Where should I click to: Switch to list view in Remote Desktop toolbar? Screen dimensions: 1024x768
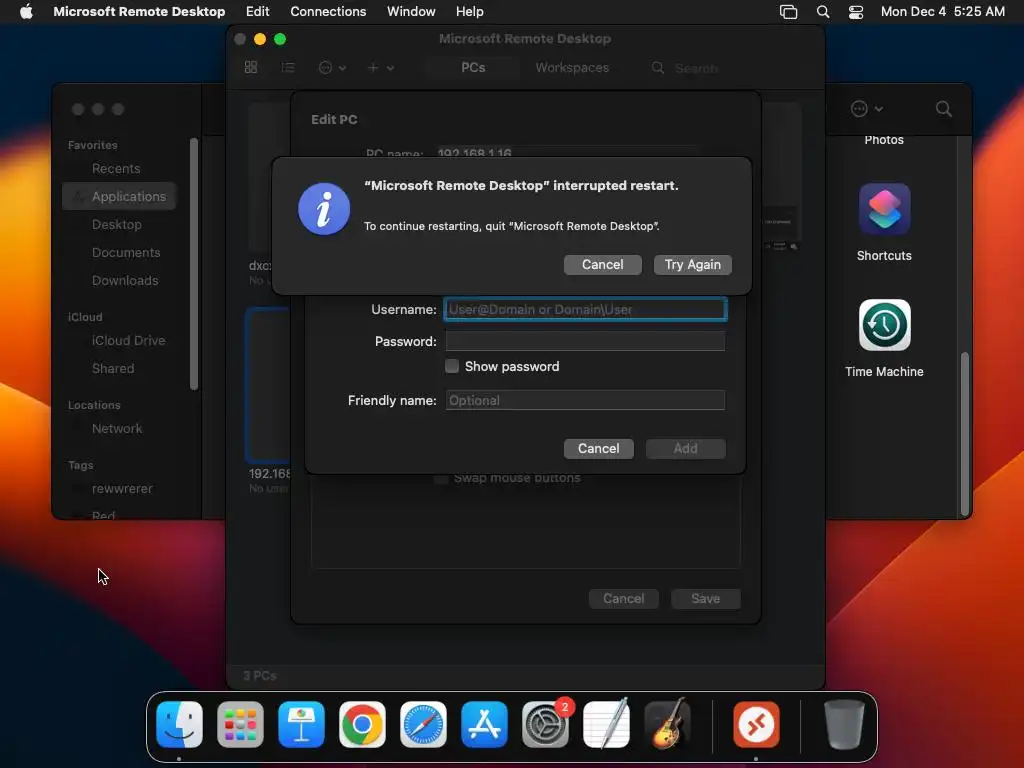288,67
